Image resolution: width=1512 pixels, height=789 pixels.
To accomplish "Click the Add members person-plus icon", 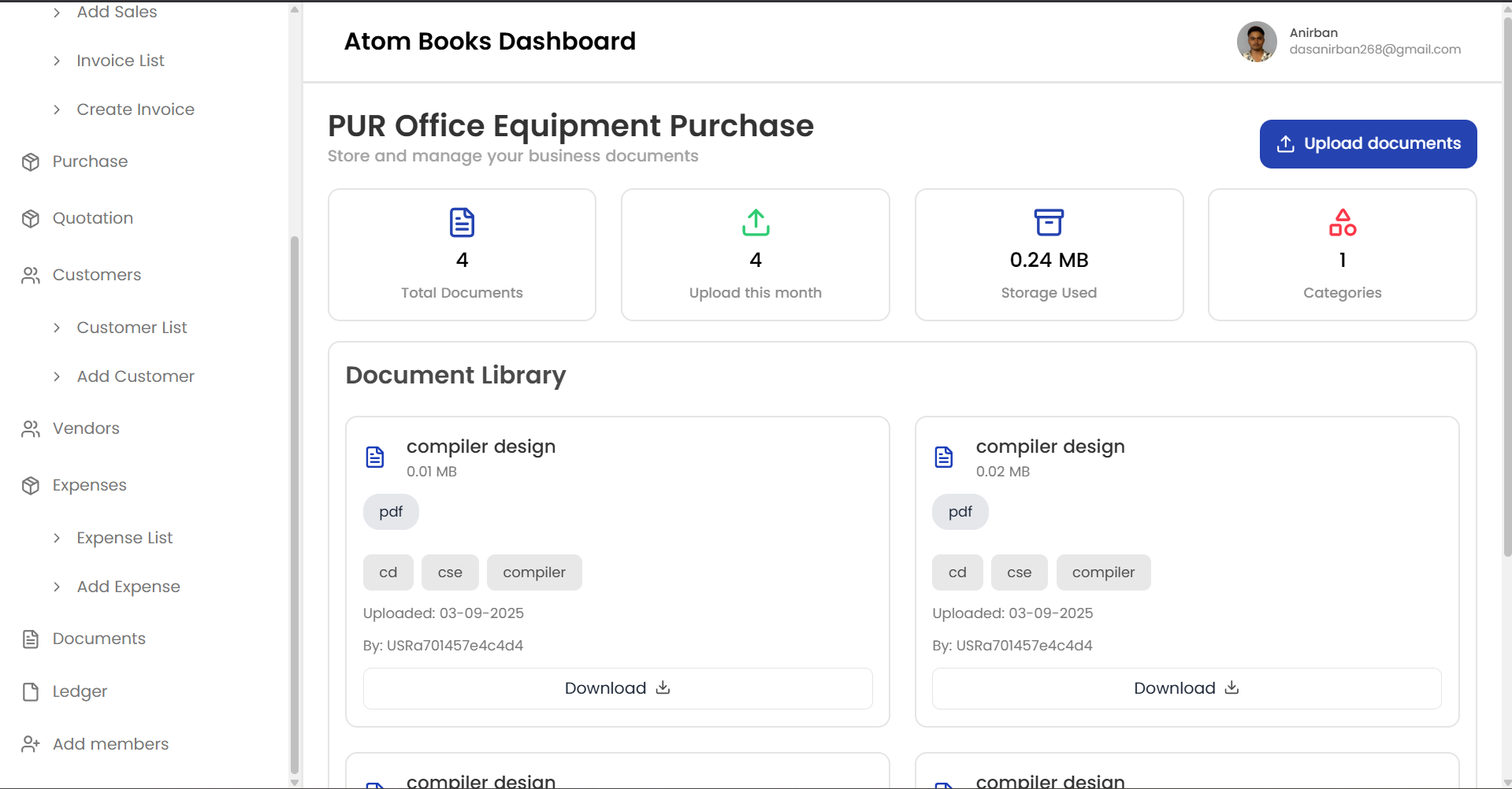I will click(x=31, y=745).
